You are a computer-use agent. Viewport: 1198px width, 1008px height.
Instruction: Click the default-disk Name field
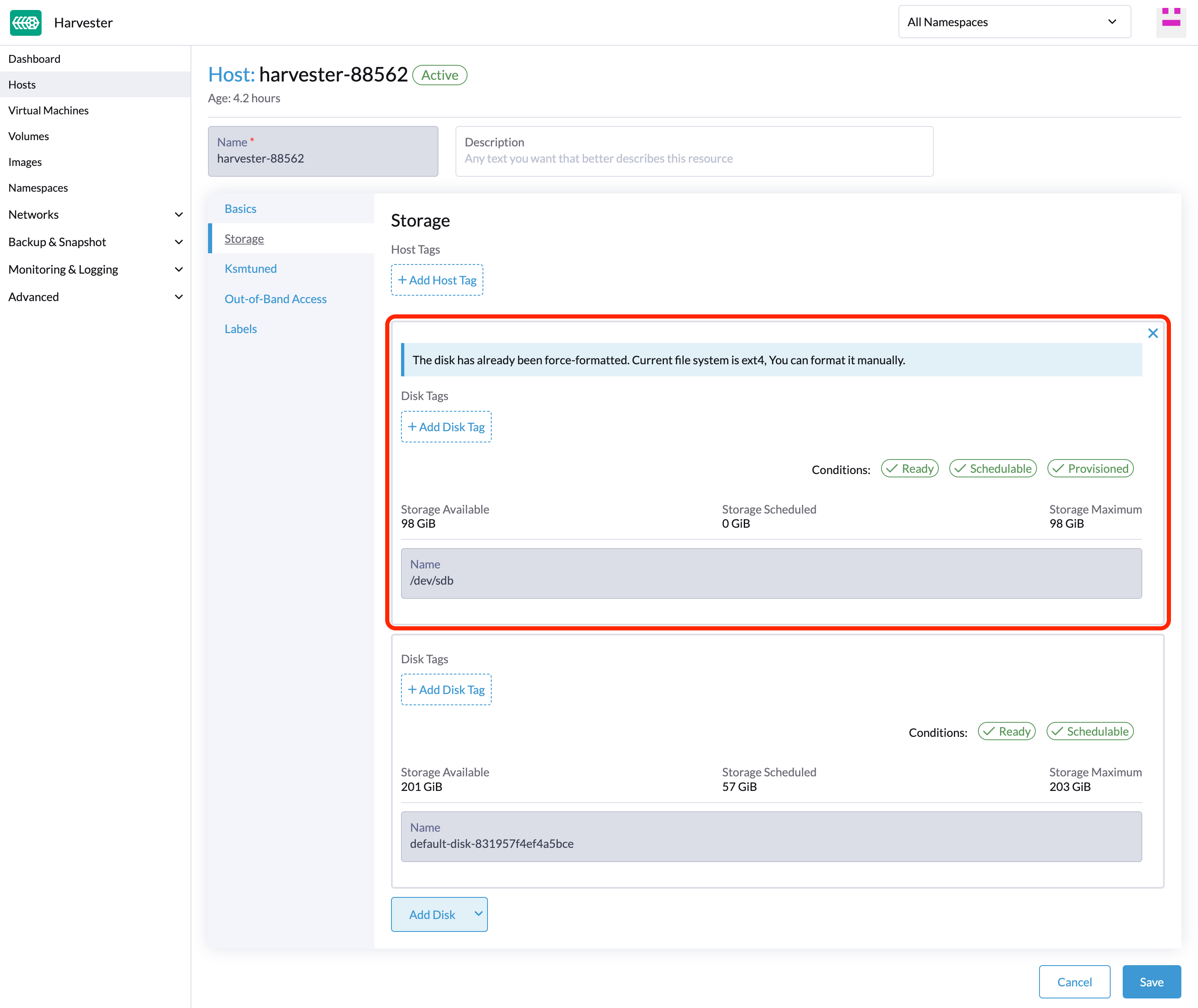pos(771,837)
